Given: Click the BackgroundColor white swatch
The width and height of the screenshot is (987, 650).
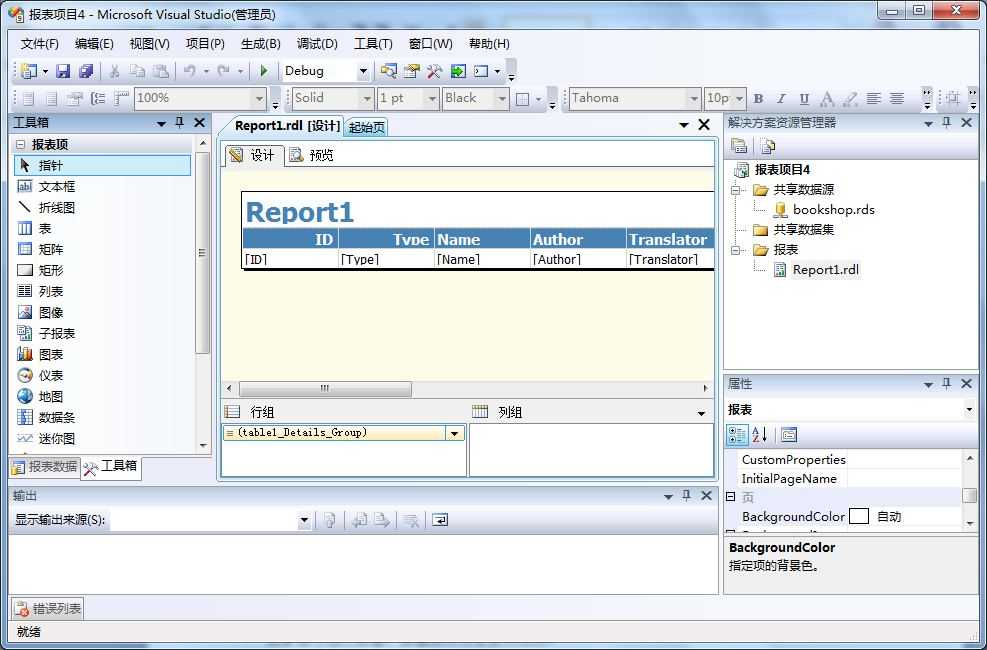Looking at the screenshot, I should click(x=859, y=517).
